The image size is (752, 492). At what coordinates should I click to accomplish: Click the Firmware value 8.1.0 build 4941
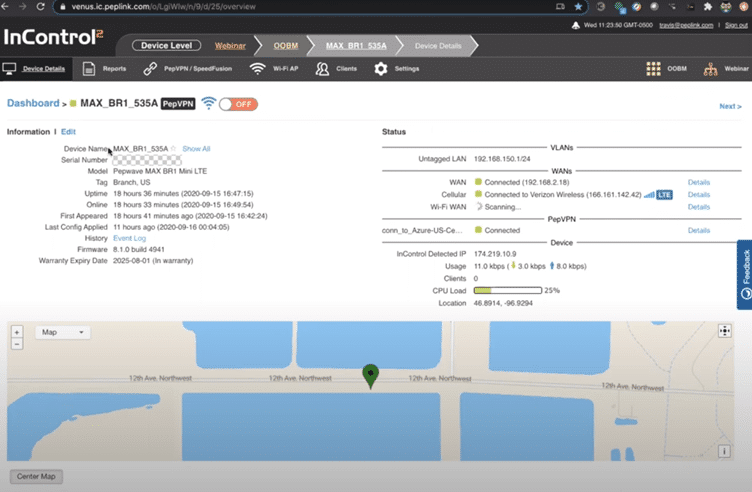(x=139, y=250)
